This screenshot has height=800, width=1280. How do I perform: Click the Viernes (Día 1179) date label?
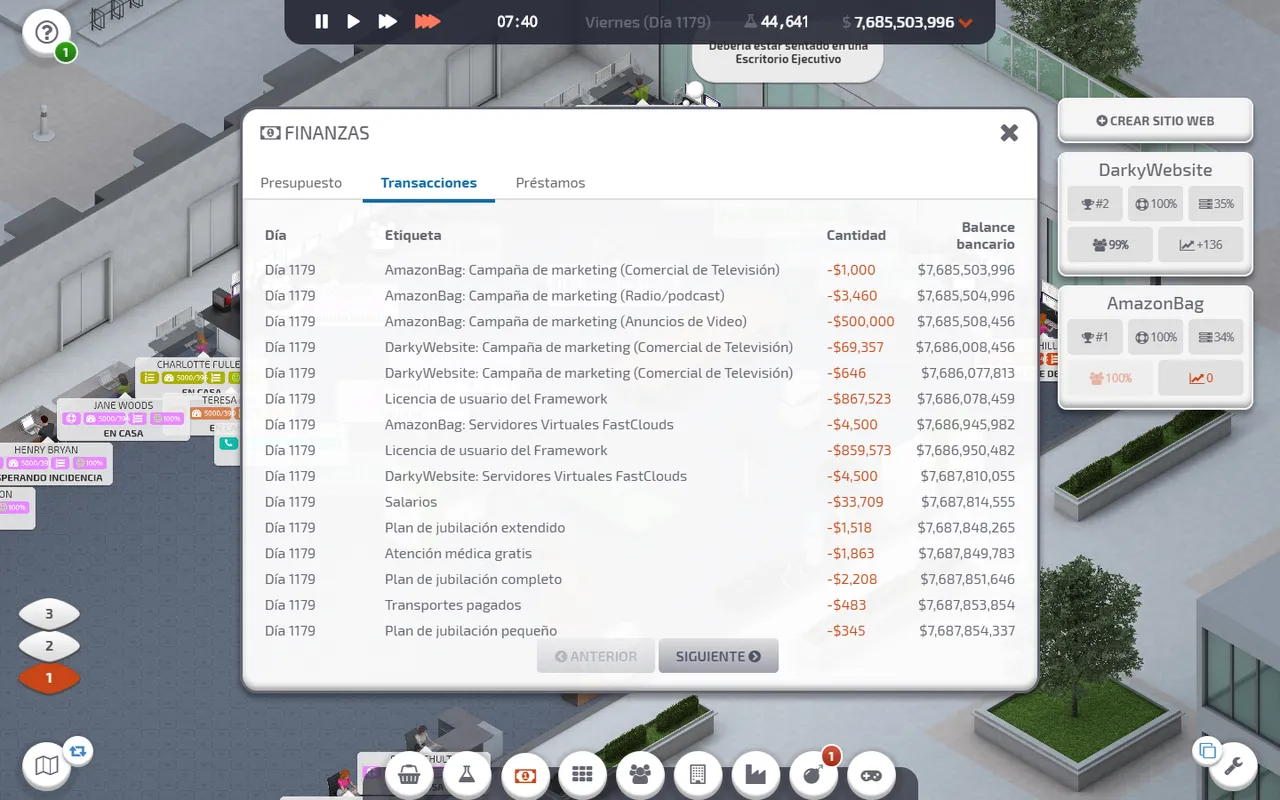pyautogui.click(x=648, y=22)
